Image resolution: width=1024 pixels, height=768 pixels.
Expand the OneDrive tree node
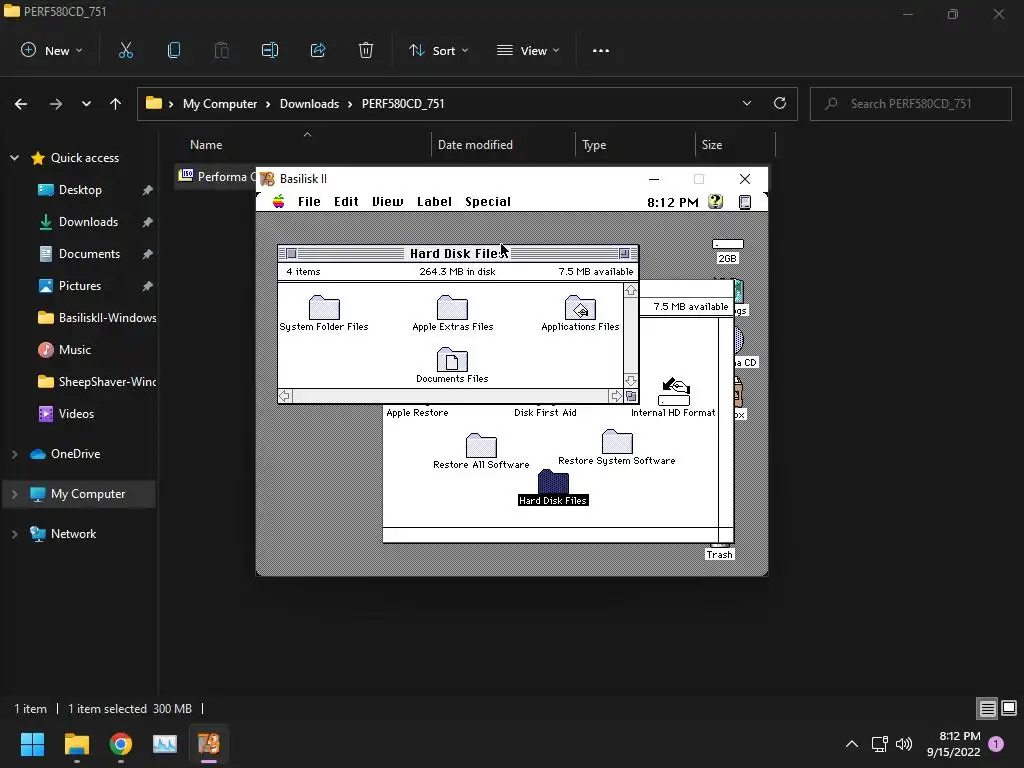pyautogui.click(x=14, y=454)
